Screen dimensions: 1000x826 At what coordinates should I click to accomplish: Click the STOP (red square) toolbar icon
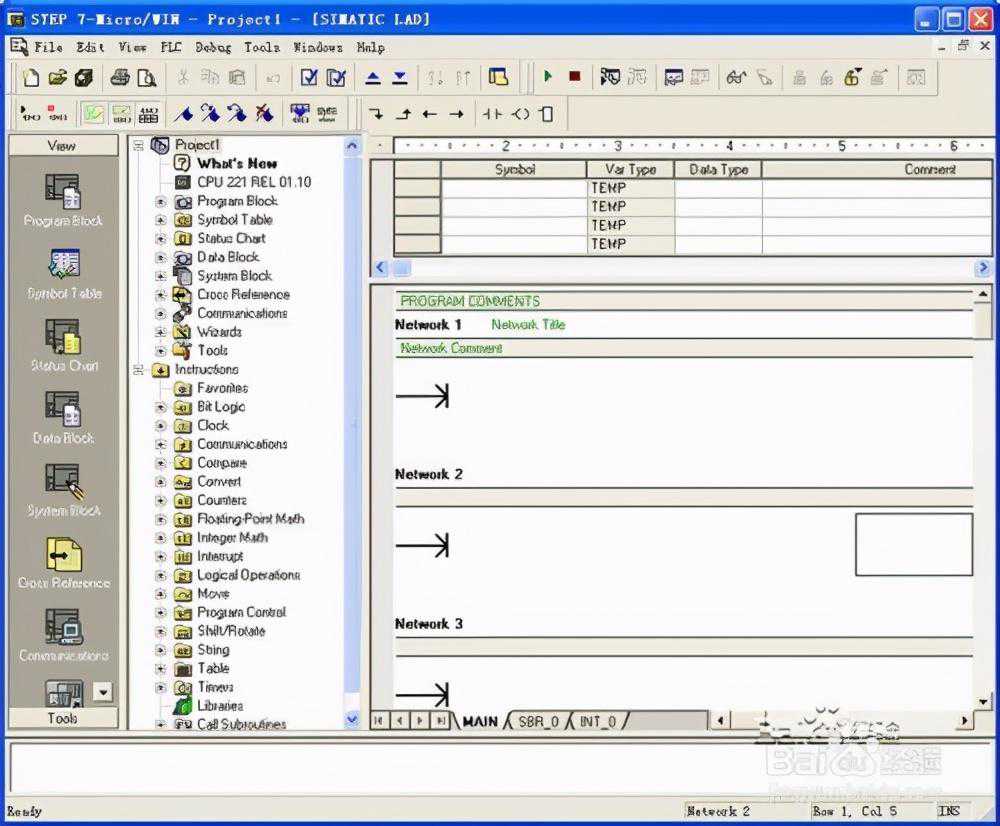coord(574,77)
